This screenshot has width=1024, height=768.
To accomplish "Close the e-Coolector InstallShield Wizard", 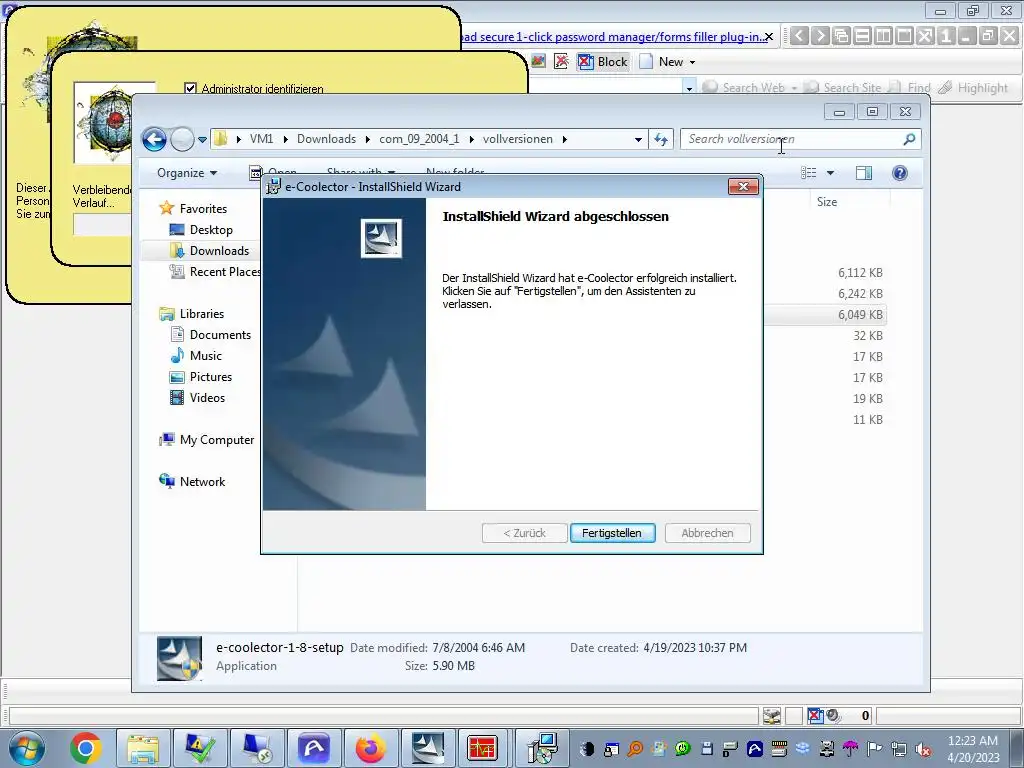I will click(x=743, y=187).
